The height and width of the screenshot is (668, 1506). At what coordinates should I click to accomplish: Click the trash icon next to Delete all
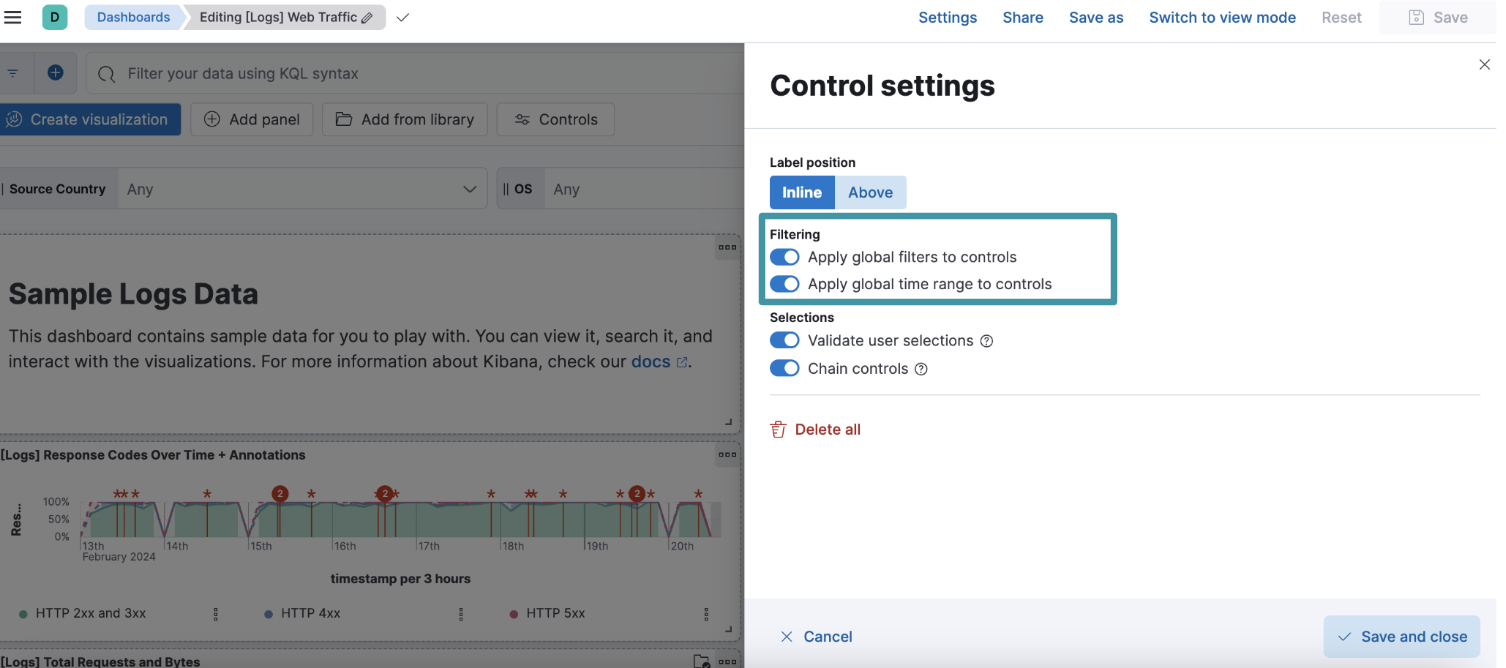click(778, 429)
